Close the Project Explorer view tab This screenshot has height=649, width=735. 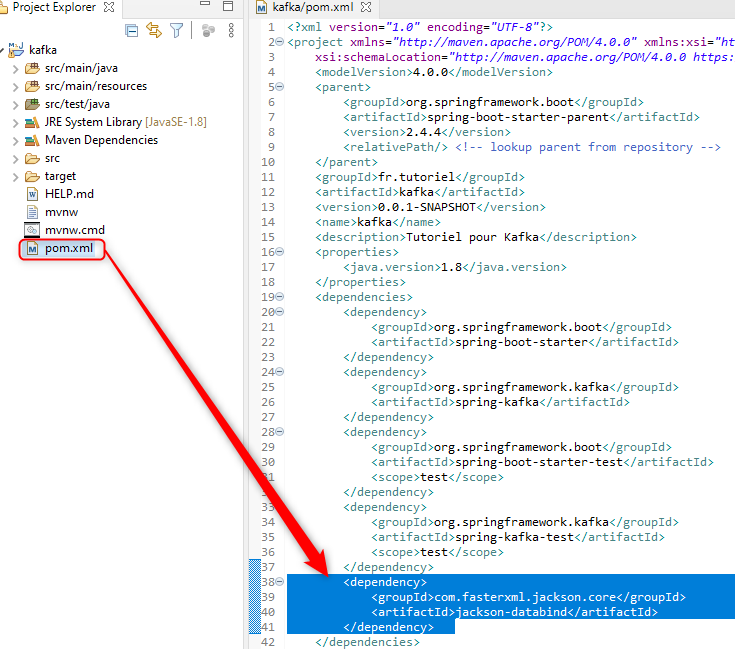point(109,8)
